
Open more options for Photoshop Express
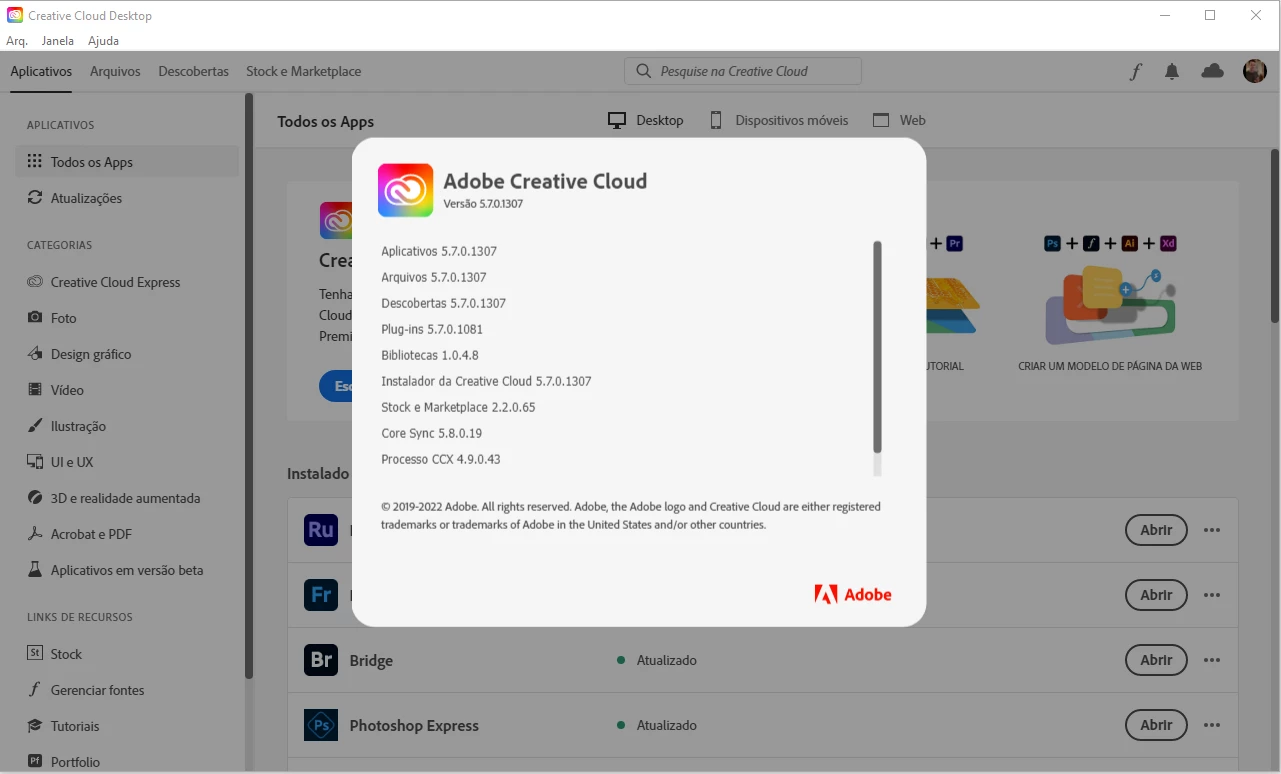[1212, 725]
